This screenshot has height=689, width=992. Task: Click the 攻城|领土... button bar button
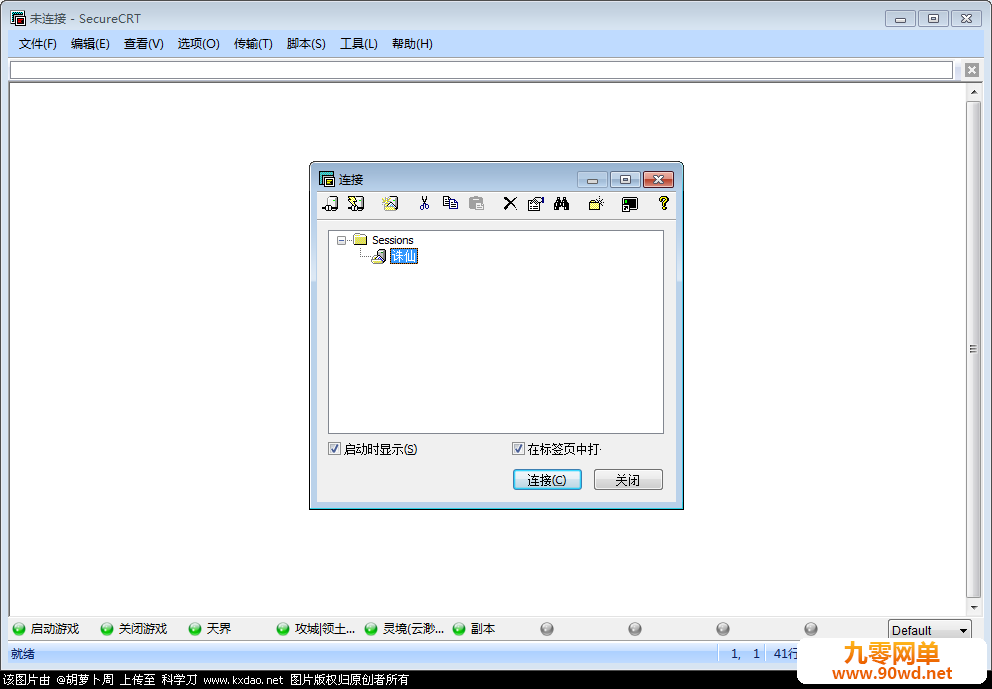316,628
